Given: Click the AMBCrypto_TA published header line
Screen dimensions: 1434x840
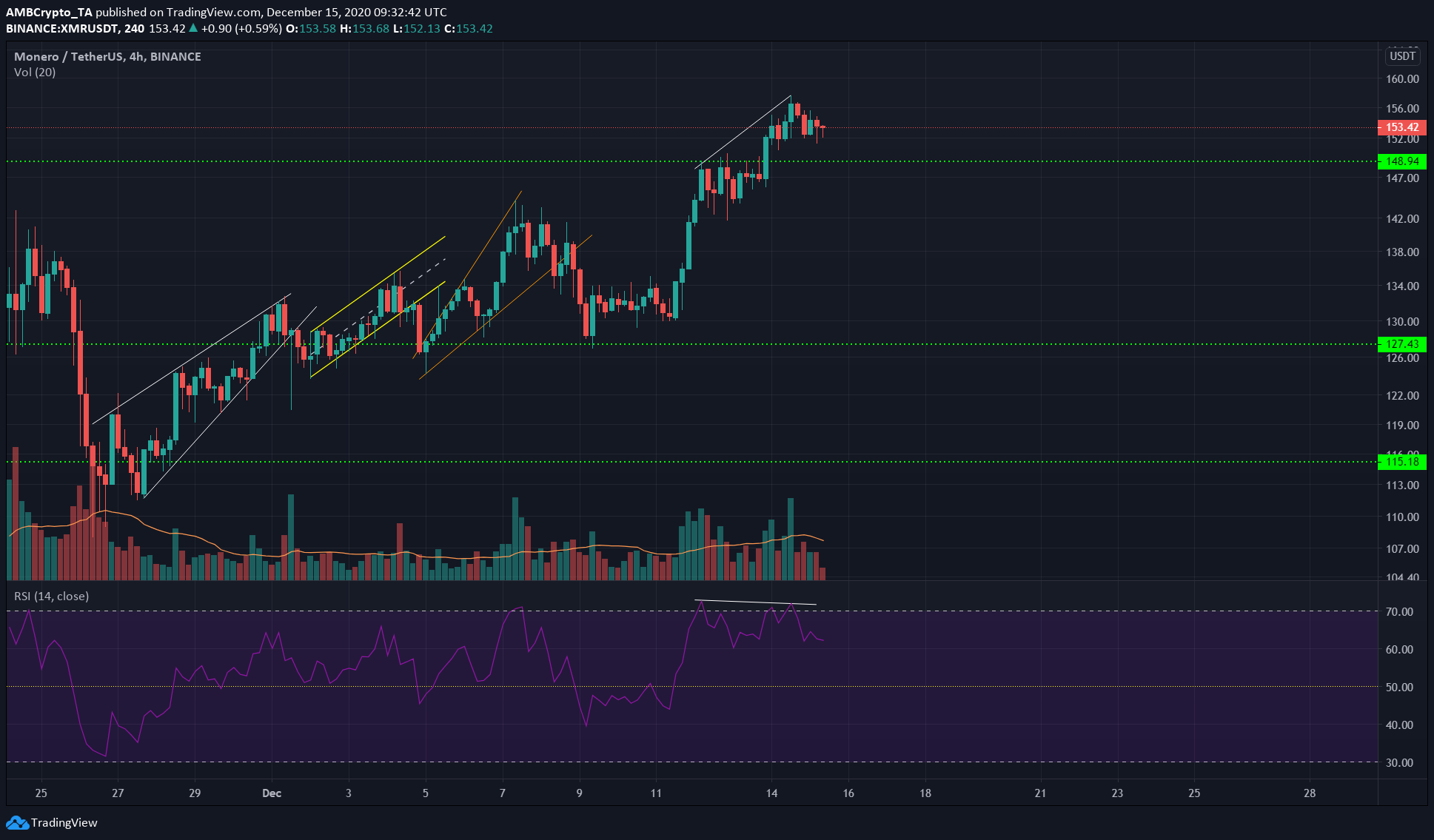Looking at the screenshot, I should tap(227, 12).
